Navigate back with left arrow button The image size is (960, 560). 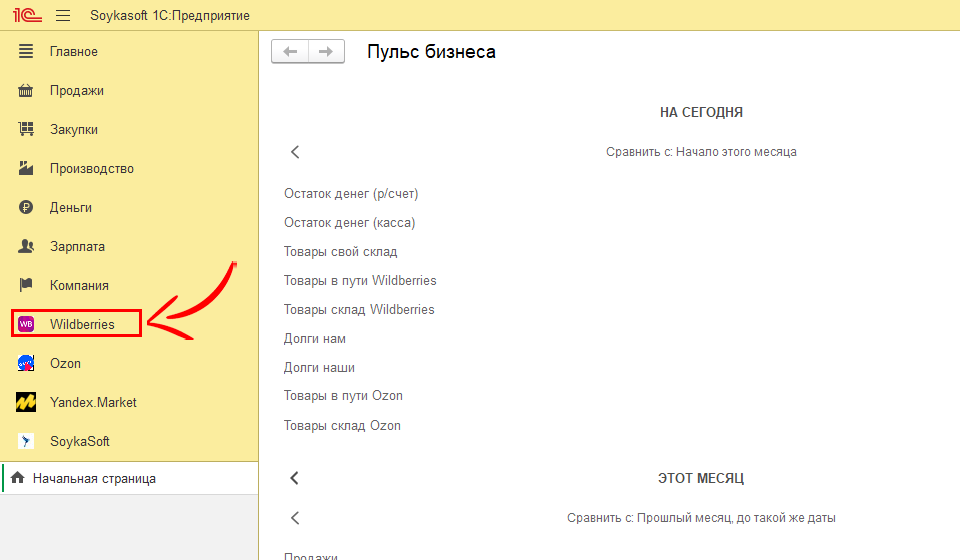point(290,52)
